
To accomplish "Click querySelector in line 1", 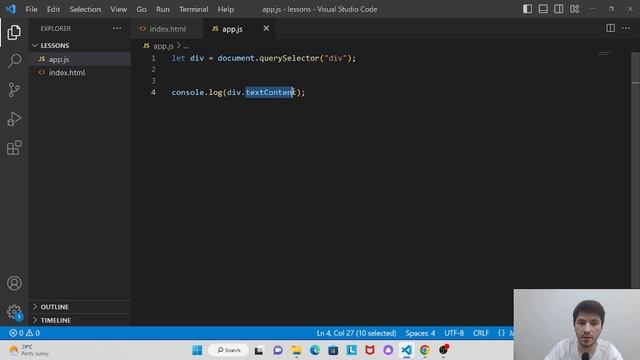I will [x=289, y=58].
